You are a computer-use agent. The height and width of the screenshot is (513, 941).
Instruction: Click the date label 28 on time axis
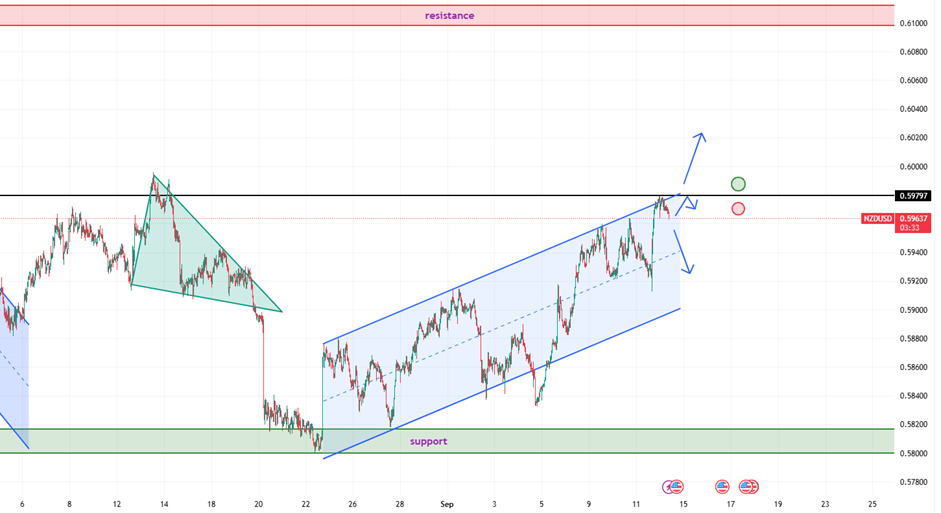tap(400, 505)
